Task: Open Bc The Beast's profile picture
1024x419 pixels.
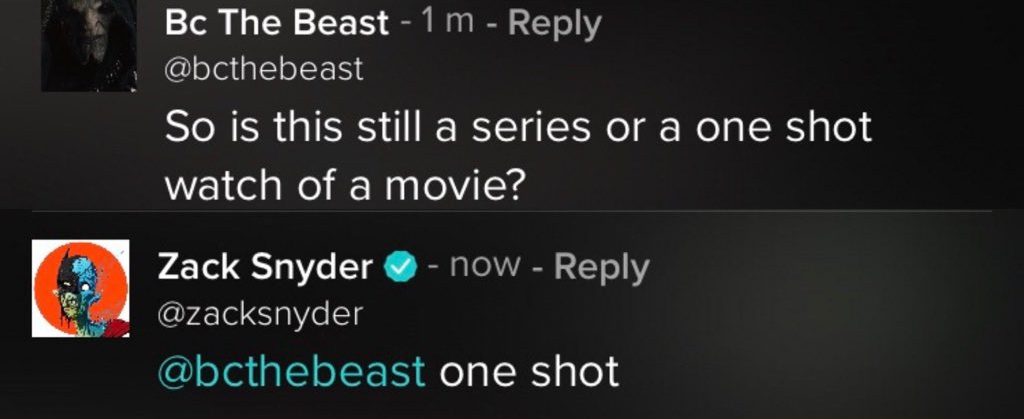Action: [89, 46]
